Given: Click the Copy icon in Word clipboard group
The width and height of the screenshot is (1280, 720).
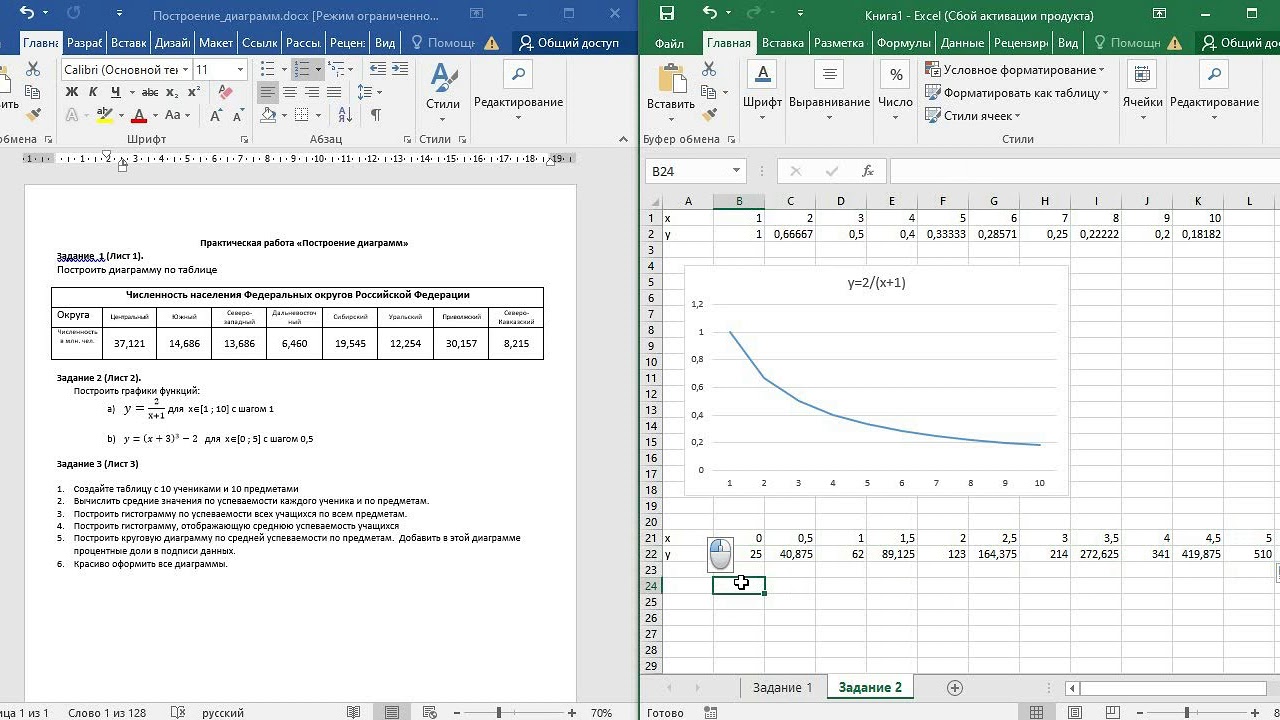Looking at the screenshot, I should 33,92.
